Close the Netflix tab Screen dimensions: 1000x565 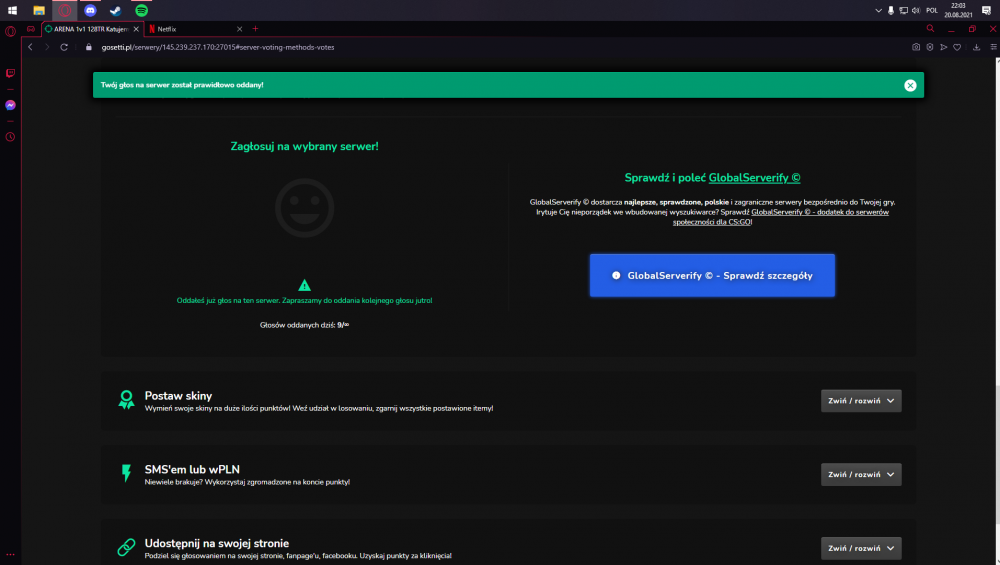point(240,29)
